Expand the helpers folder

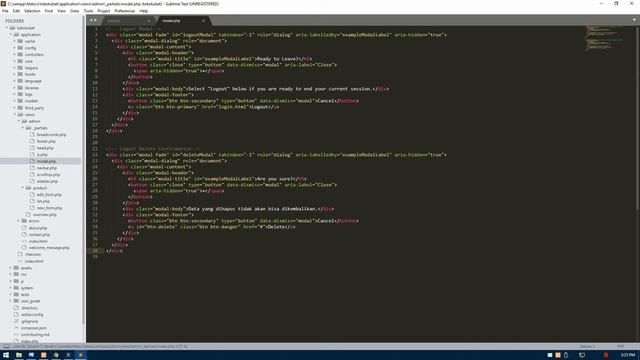coord(15,68)
